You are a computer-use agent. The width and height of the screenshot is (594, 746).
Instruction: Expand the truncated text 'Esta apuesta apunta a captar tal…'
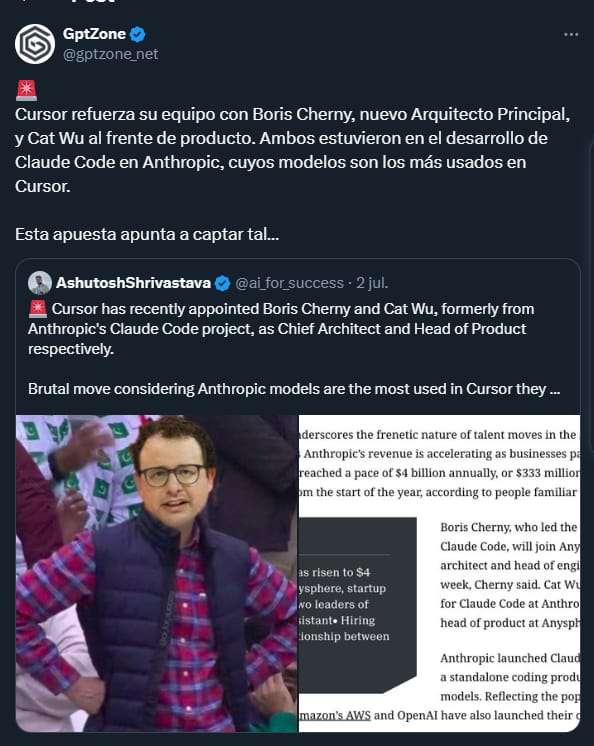coord(147,234)
